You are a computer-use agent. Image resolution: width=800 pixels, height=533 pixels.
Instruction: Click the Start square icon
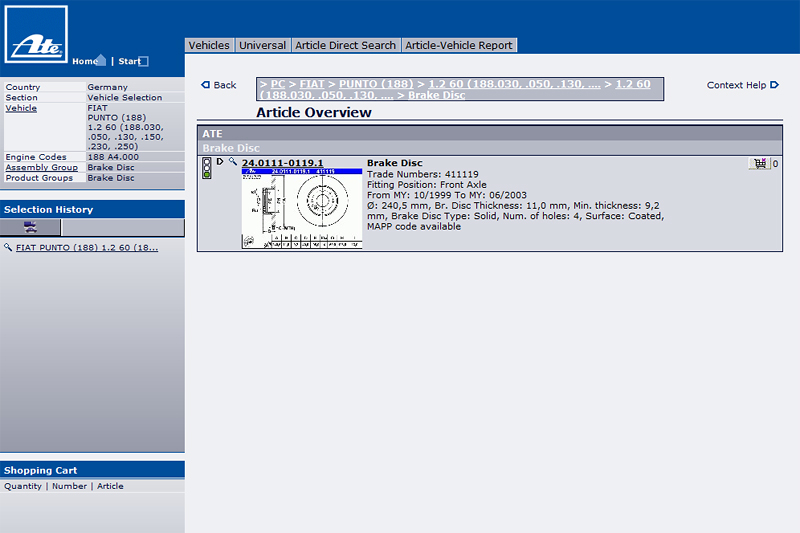[x=143, y=62]
